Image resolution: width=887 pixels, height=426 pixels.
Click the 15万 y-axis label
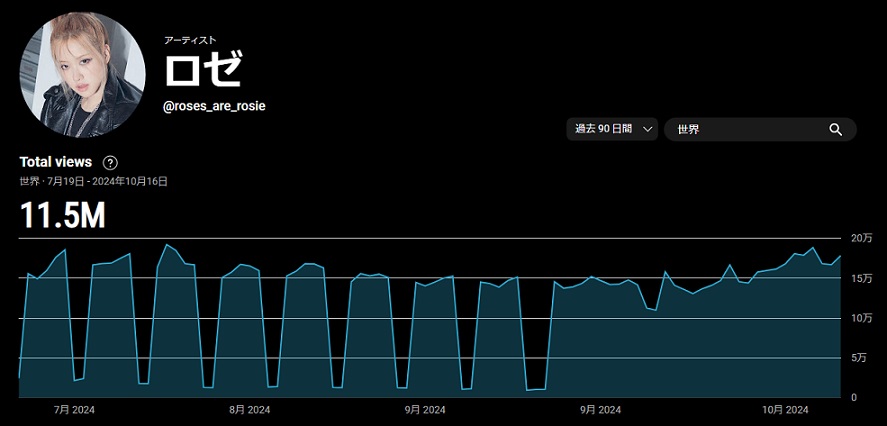pyautogui.click(x=861, y=278)
